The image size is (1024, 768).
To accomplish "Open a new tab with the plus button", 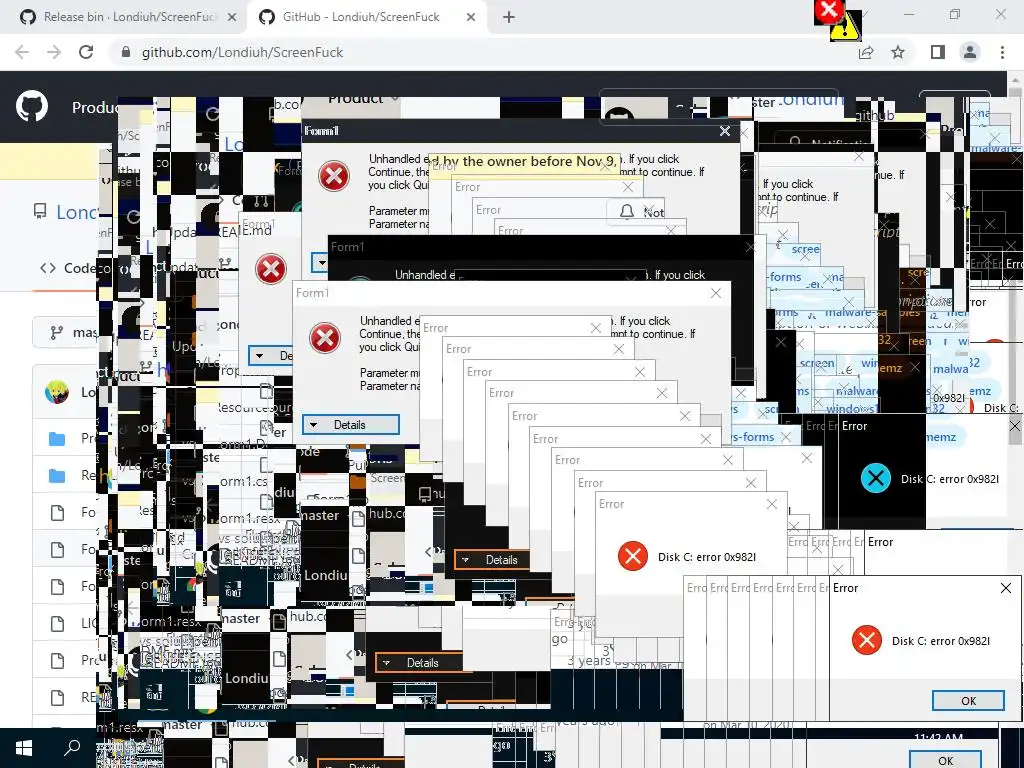I will tap(509, 17).
